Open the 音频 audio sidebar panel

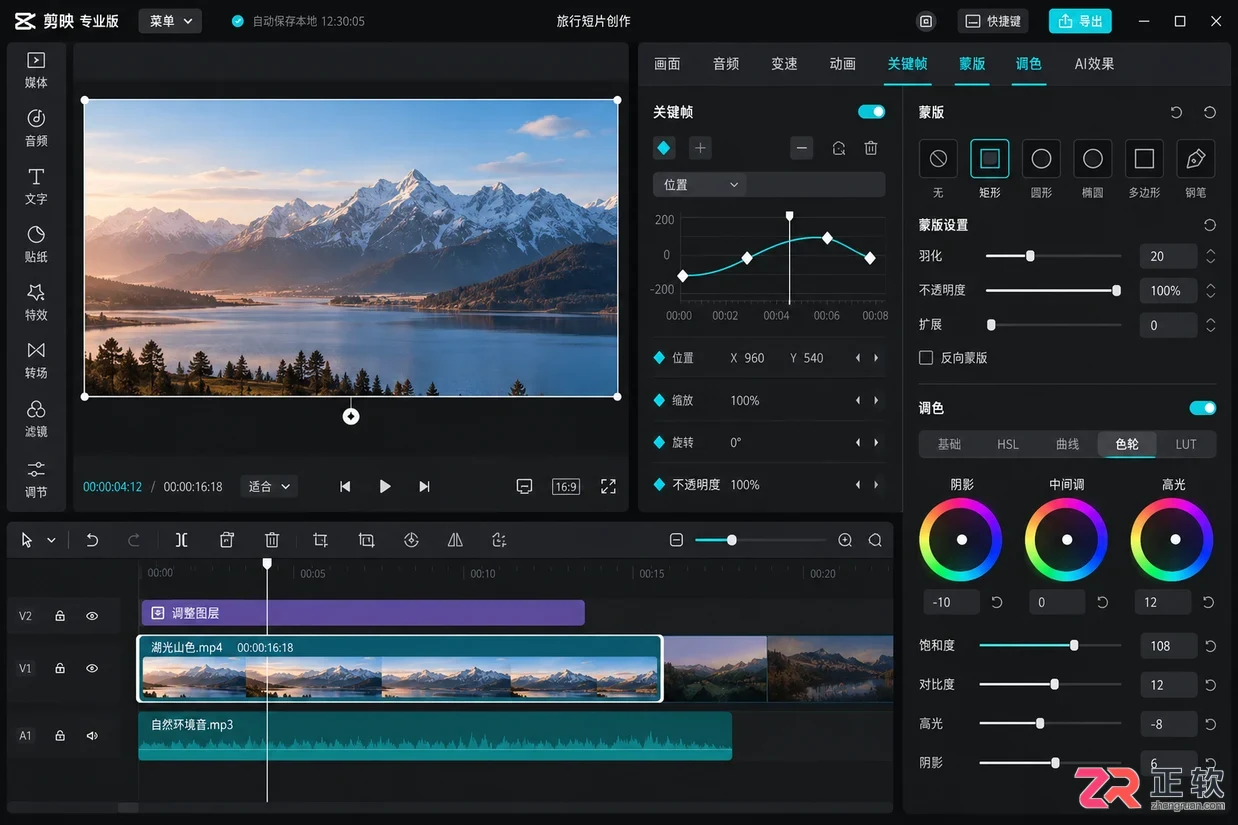[x=36, y=128]
